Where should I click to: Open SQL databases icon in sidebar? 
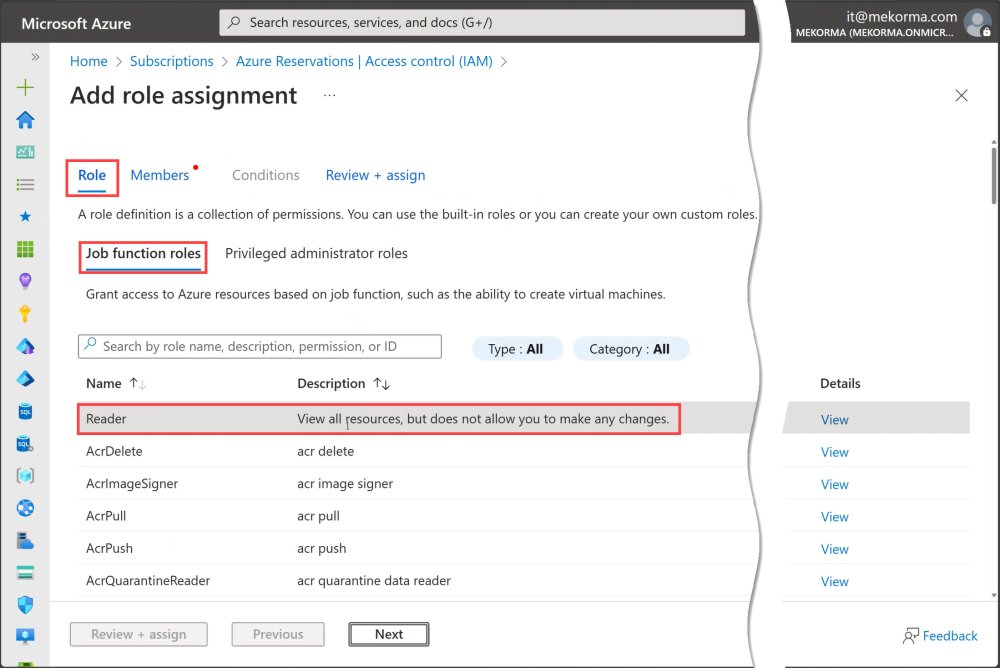[25, 412]
